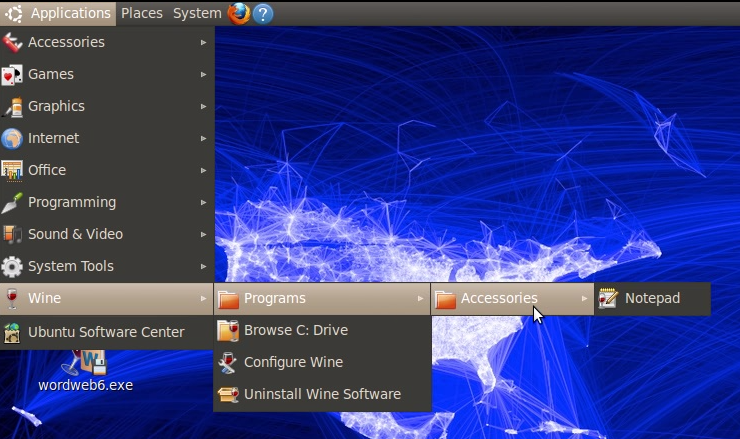Expand arrow on Accessories row in Applications
Image resolution: width=740 pixels, height=439 pixels.
pyautogui.click(x=203, y=42)
